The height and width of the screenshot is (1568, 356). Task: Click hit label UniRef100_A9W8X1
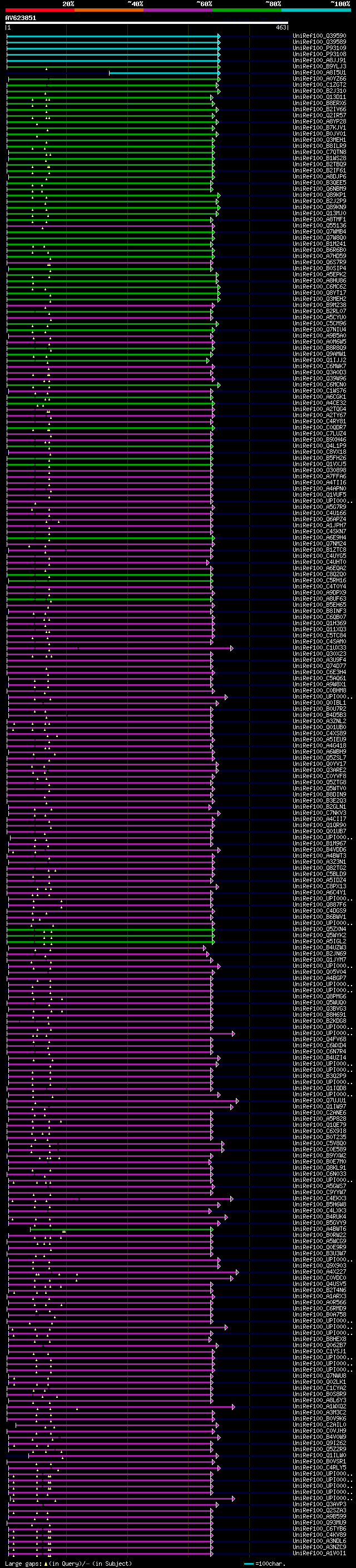click(319, 684)
